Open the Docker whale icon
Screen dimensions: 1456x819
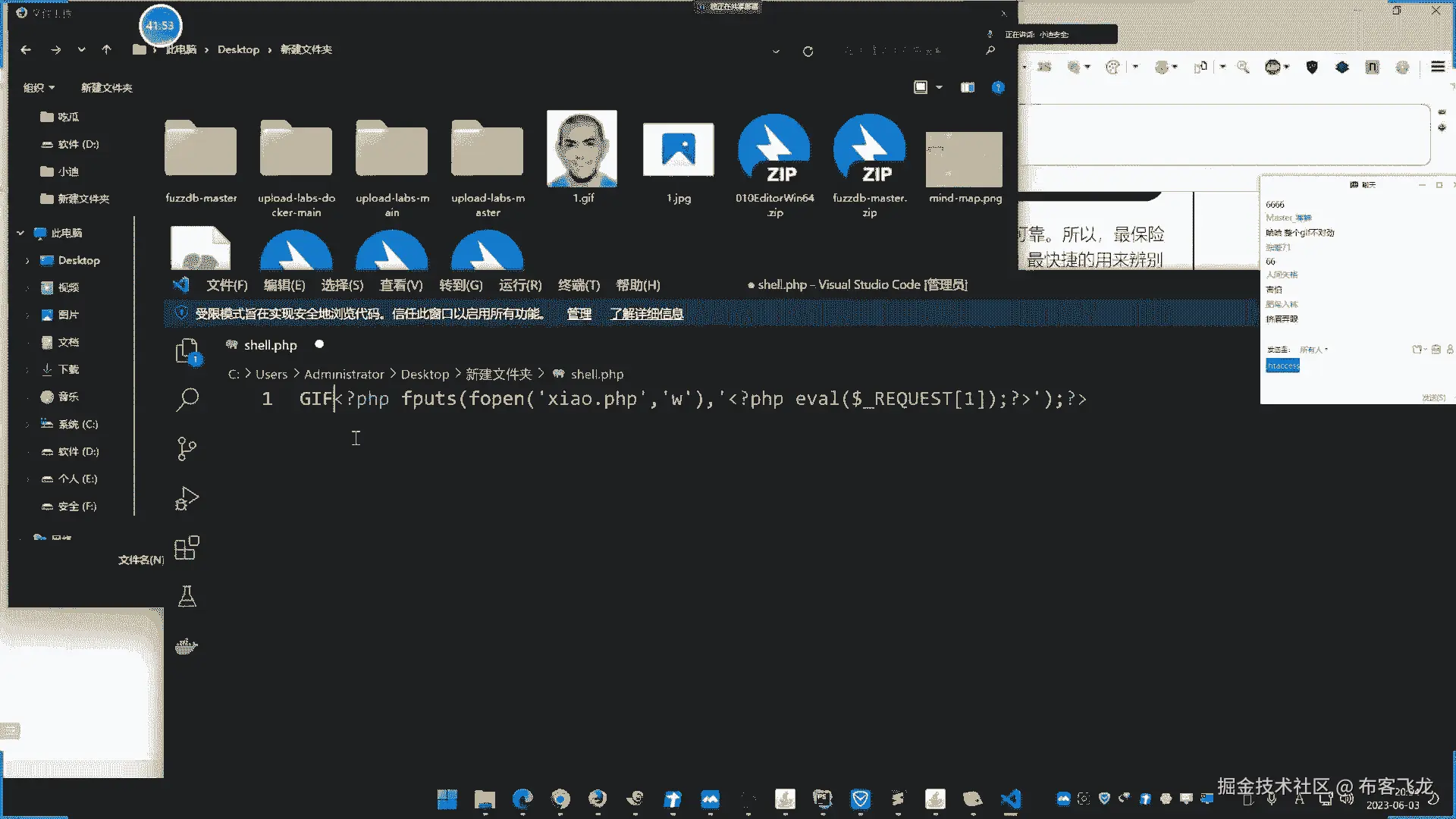coord(187,646)
